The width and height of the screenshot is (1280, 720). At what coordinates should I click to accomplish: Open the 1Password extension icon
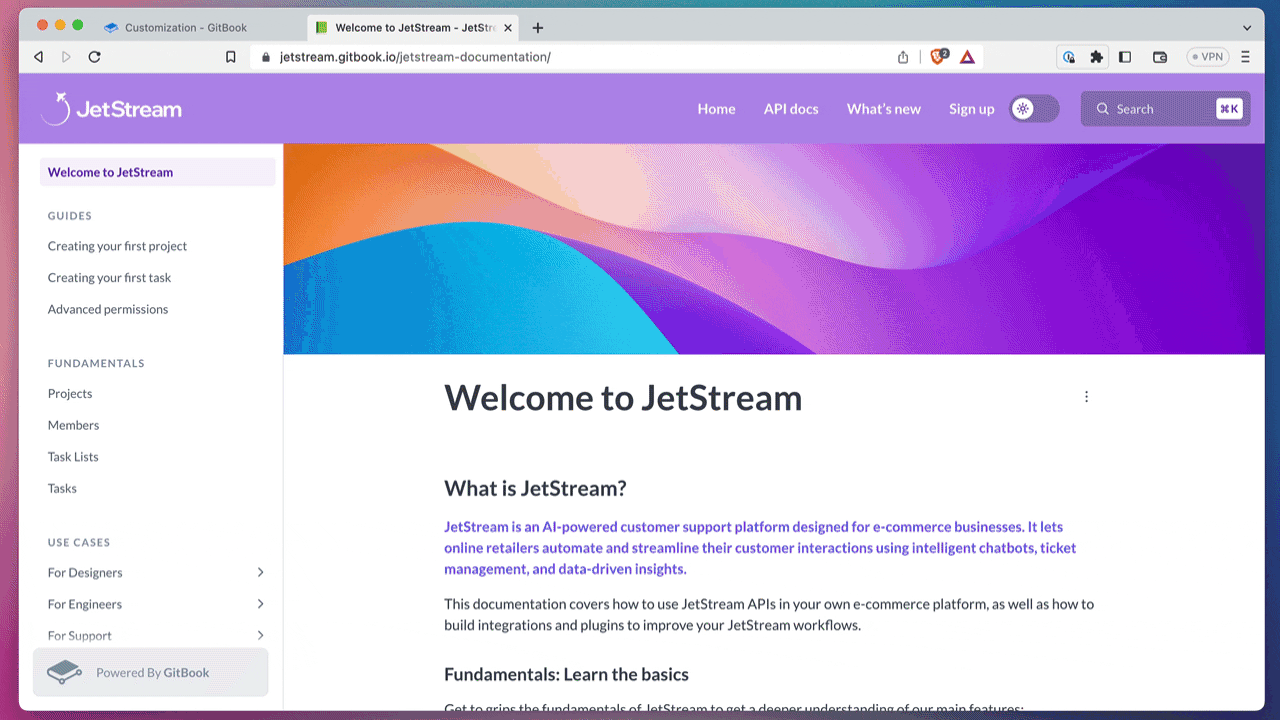1069,57
